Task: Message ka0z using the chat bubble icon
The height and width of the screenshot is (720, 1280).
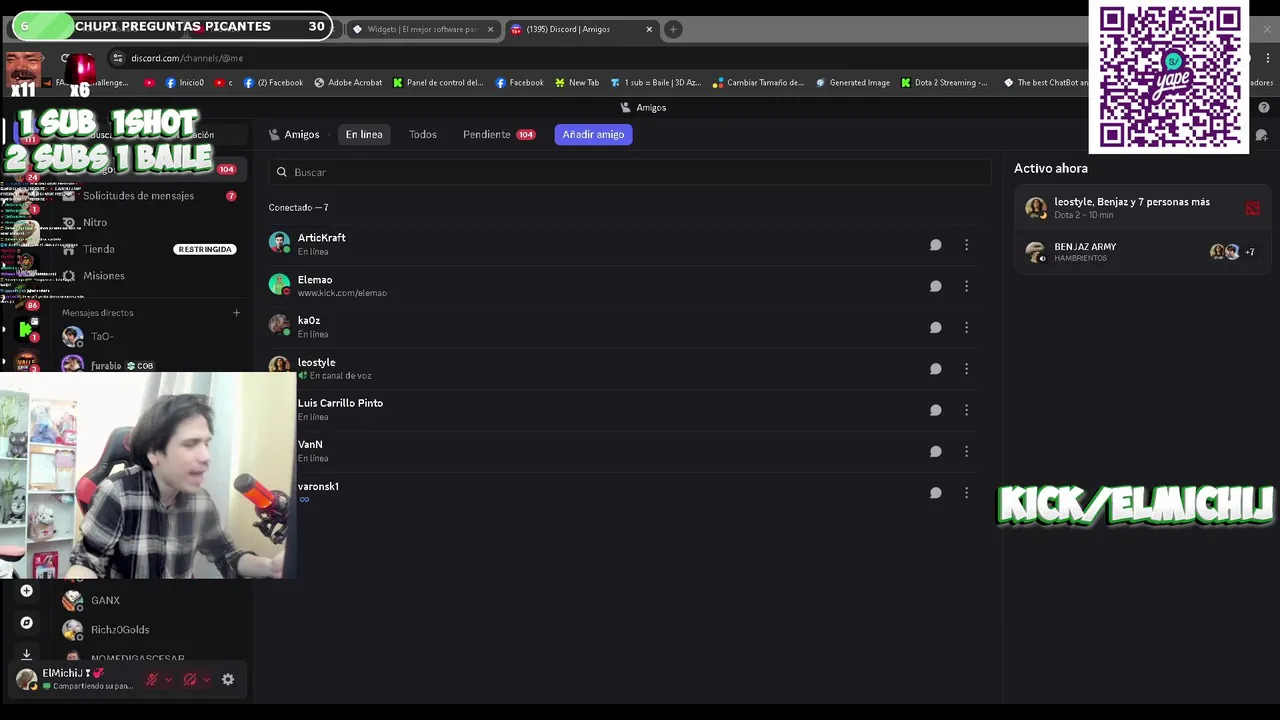Action: pyautogui.click(x=935, y=327)
